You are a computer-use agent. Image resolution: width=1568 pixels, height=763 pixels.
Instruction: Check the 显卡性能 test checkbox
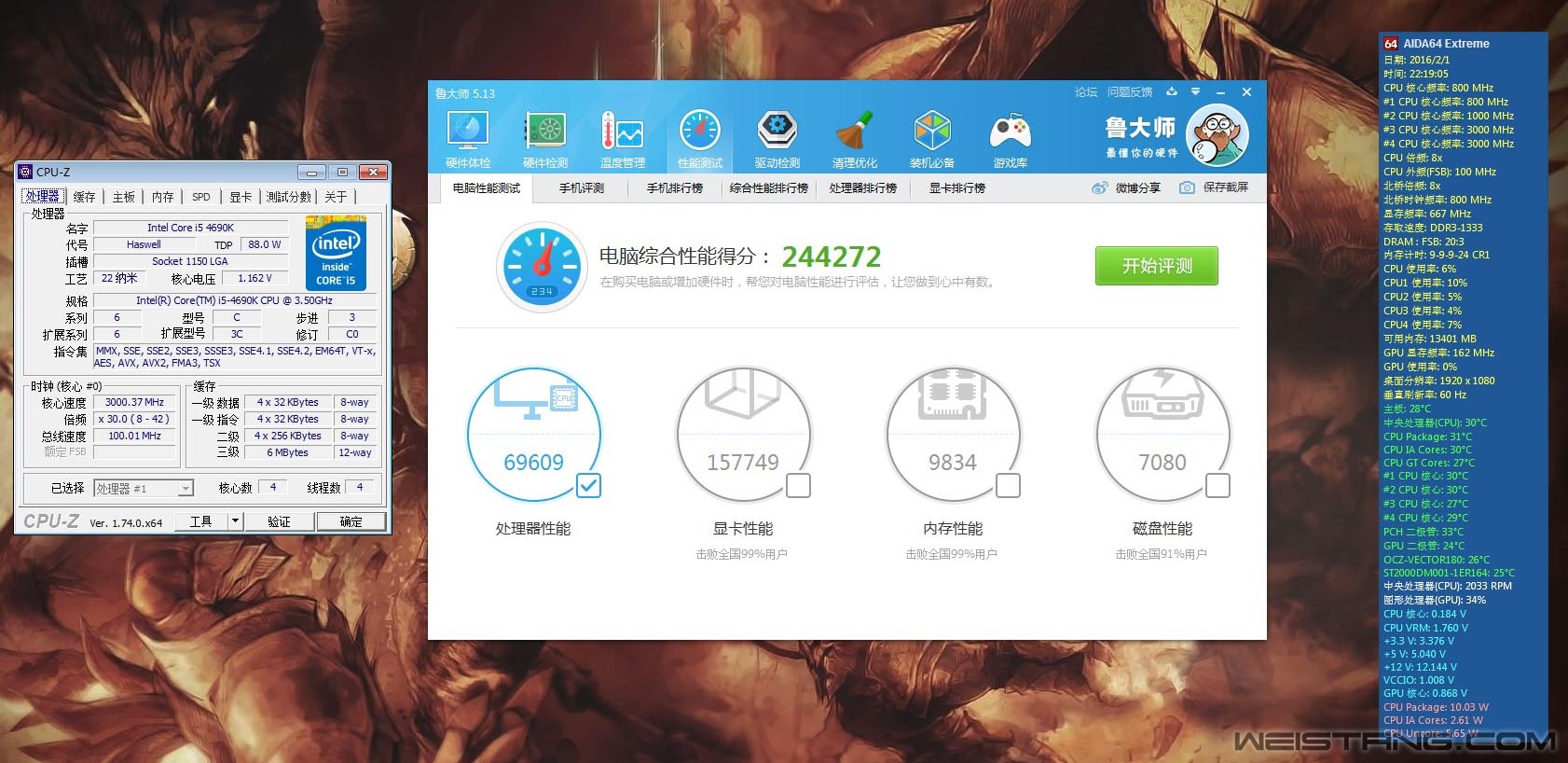coord(798,485)
